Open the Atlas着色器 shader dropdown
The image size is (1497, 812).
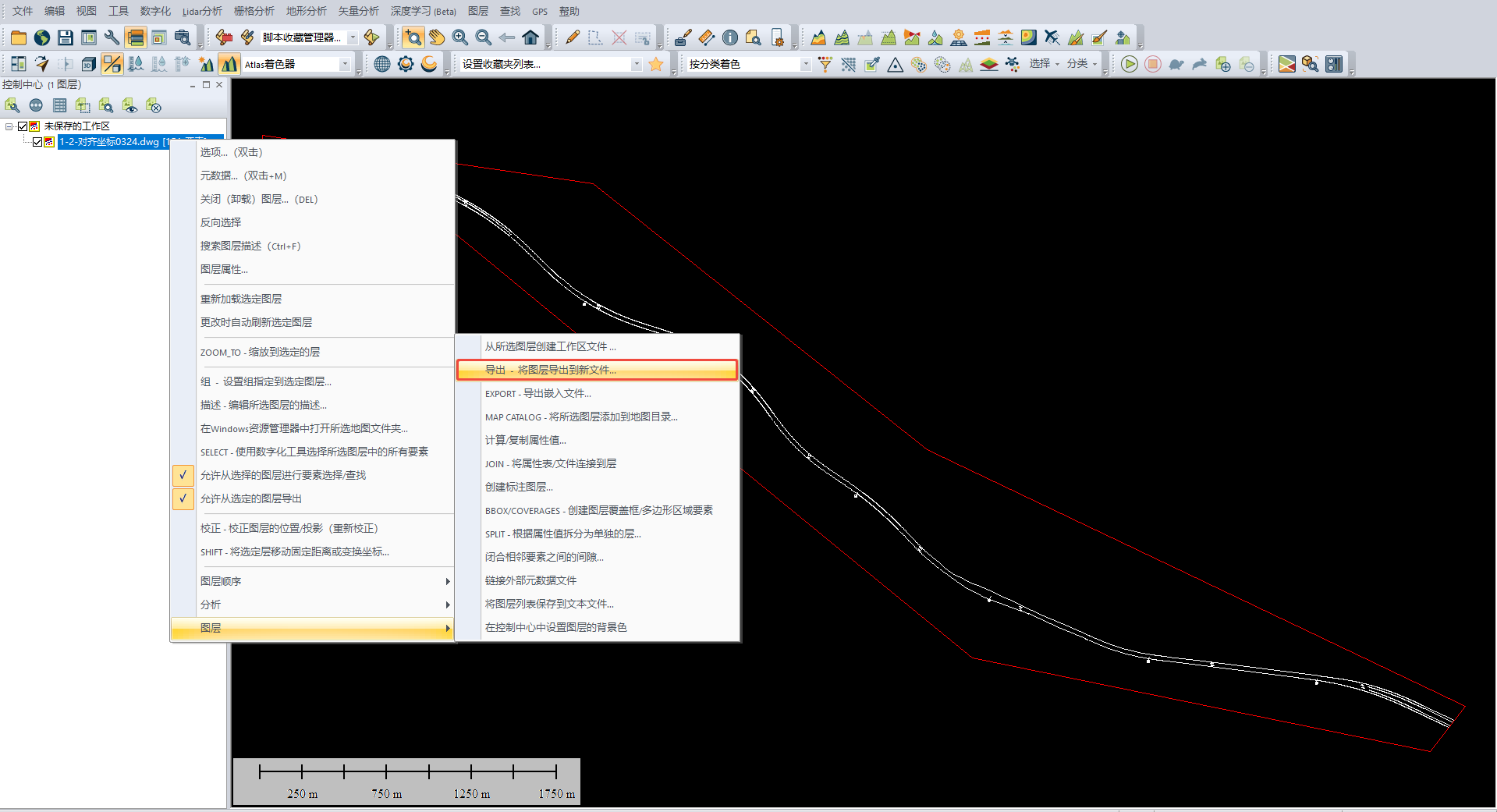pyautogui.click(x=346, y=64)
